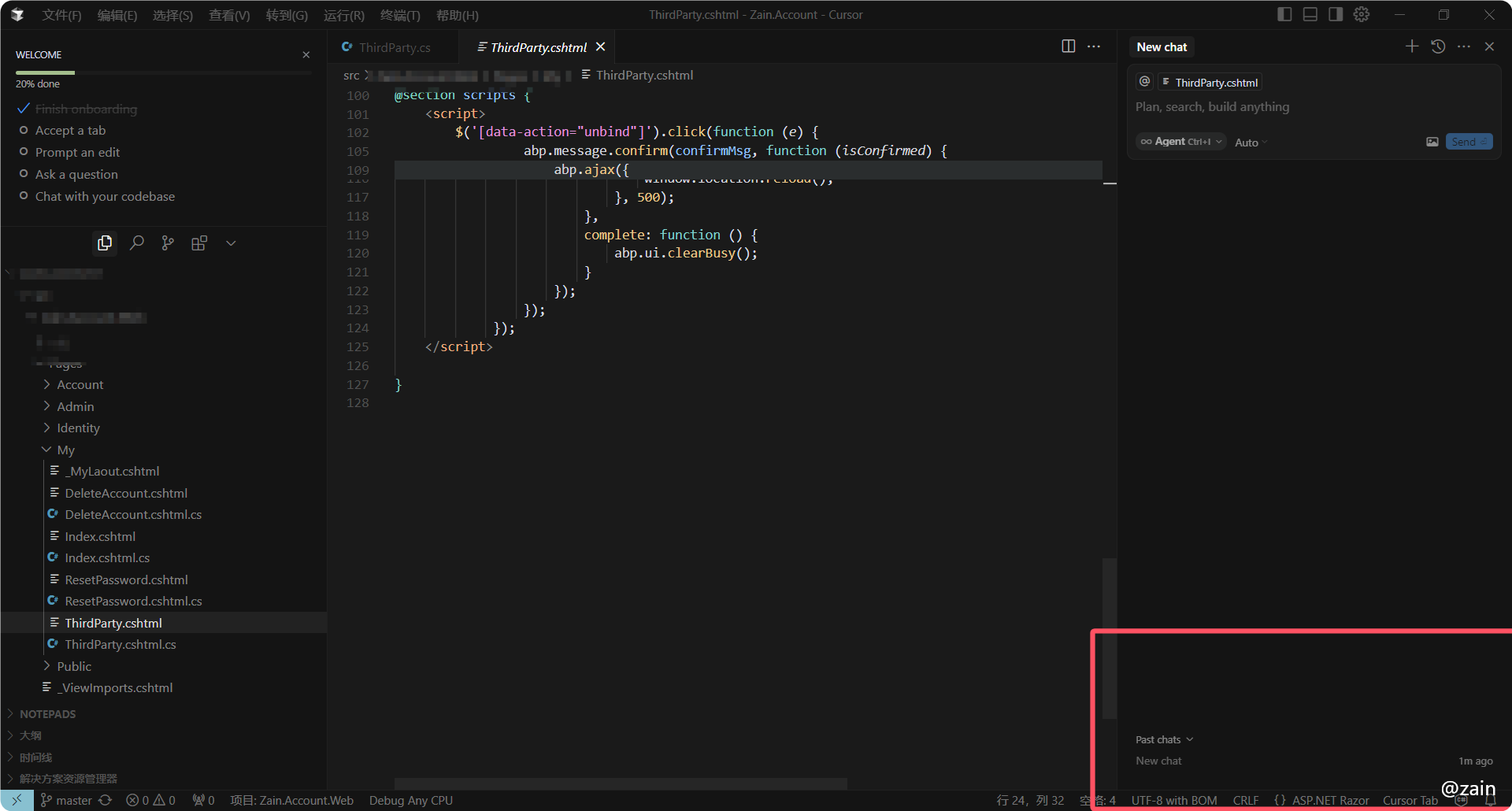Expand the 时间线 timeline section
This screenshot has height=811, width=1512.
[x=35, y=757]
